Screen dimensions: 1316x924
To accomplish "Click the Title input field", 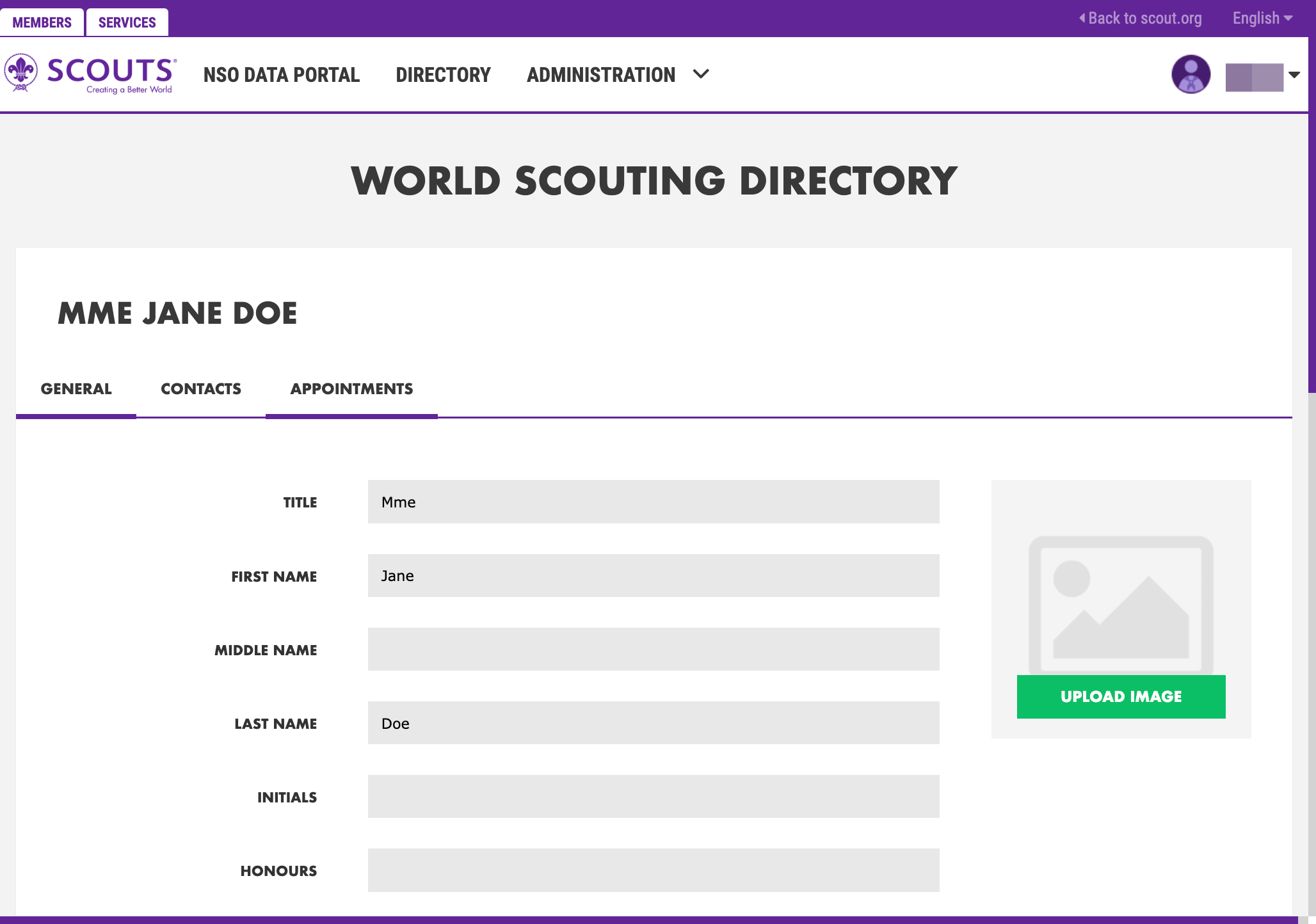I will coord(654,502).
